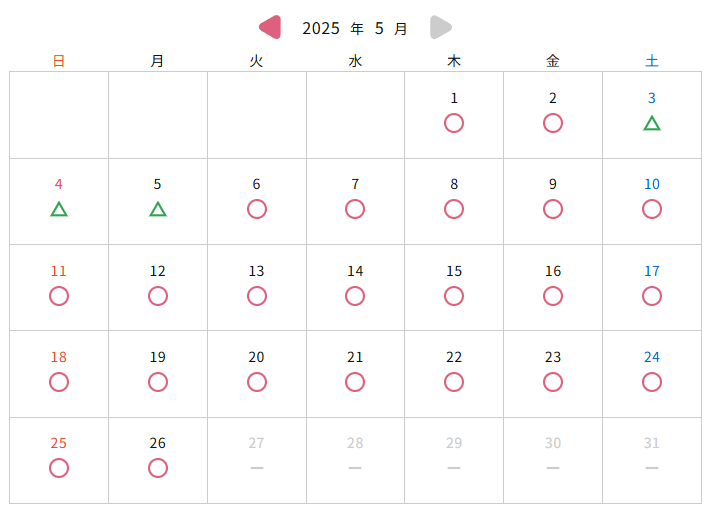
Task: Select the green triangle on May 5
Action: 158,209
